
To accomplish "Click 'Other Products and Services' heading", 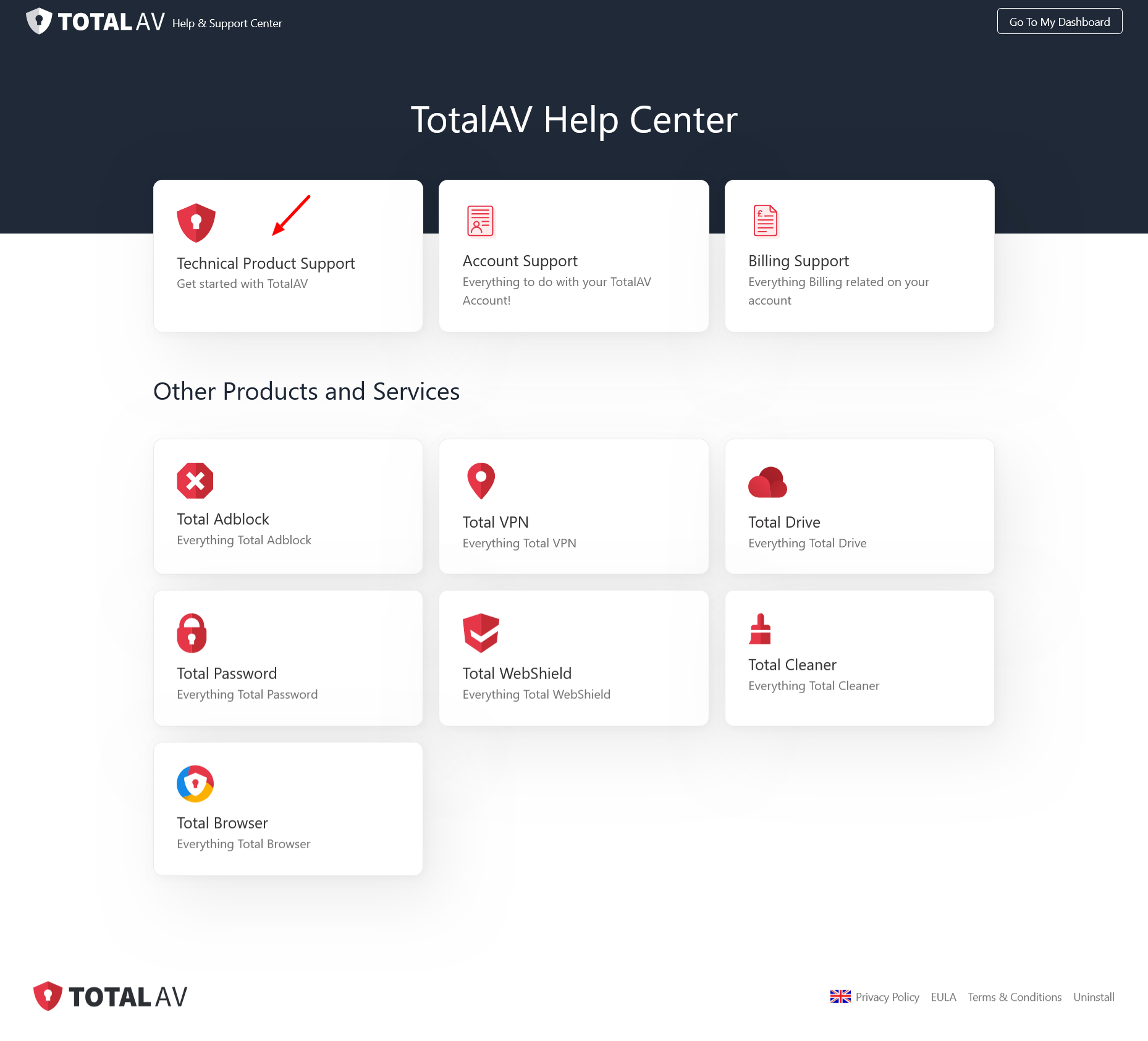I will [306, 392].
